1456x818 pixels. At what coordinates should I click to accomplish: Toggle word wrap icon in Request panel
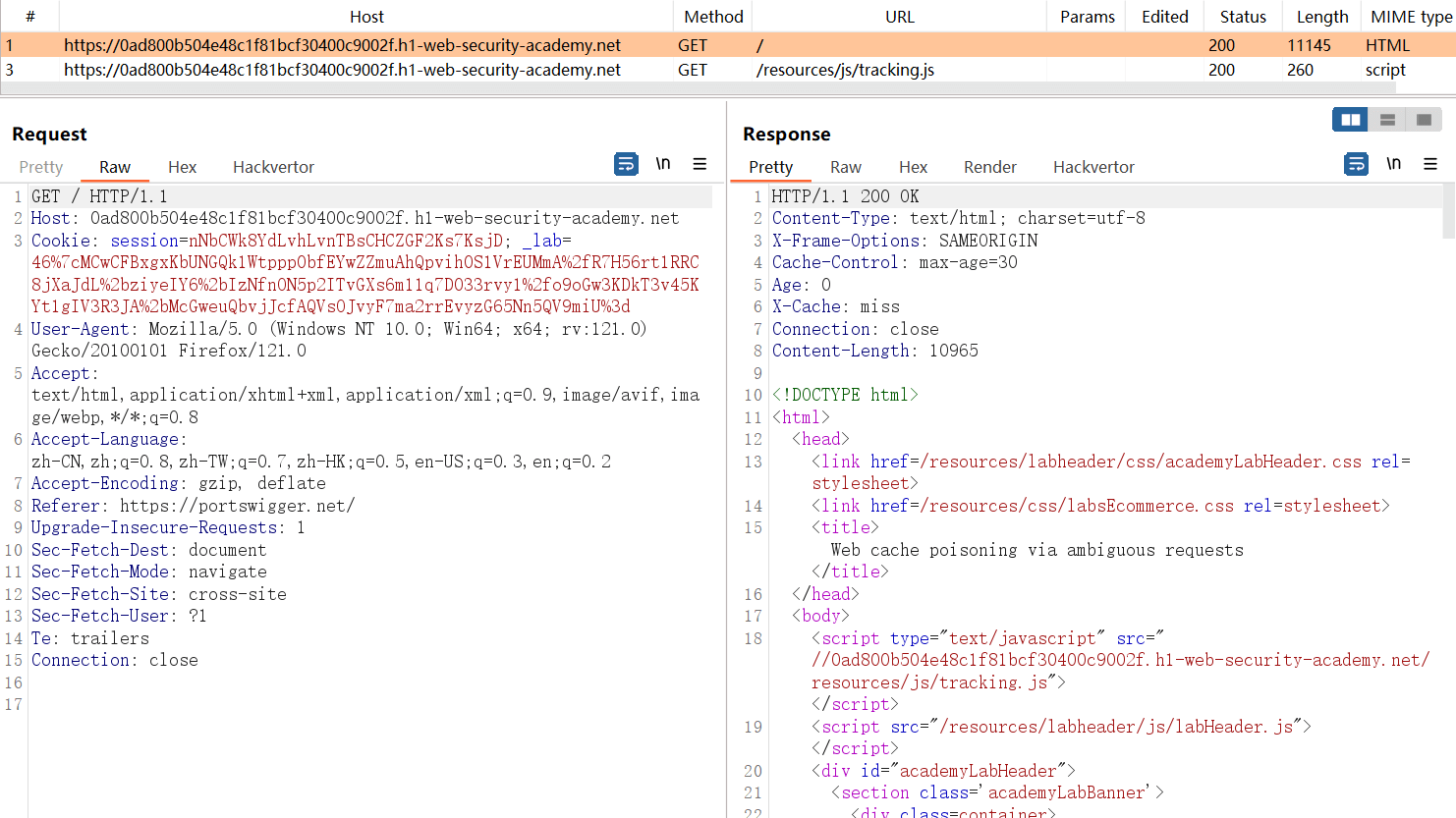[x=626, y=164]
